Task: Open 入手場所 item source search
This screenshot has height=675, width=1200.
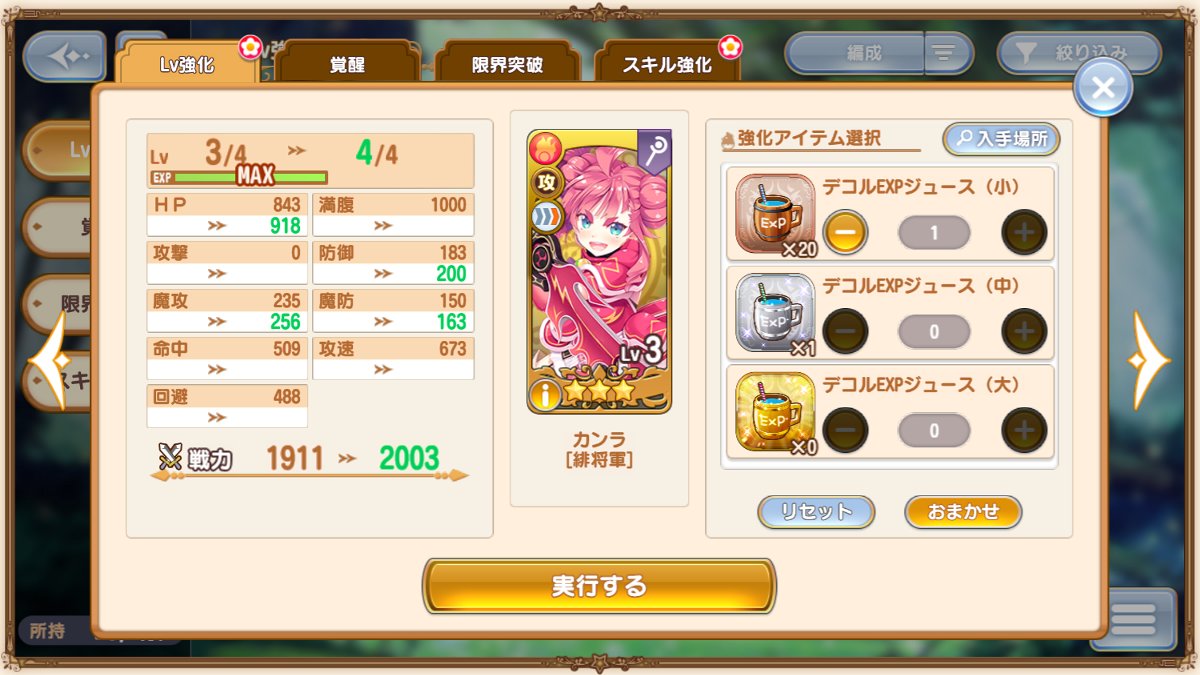Action: pos(1001,139)
